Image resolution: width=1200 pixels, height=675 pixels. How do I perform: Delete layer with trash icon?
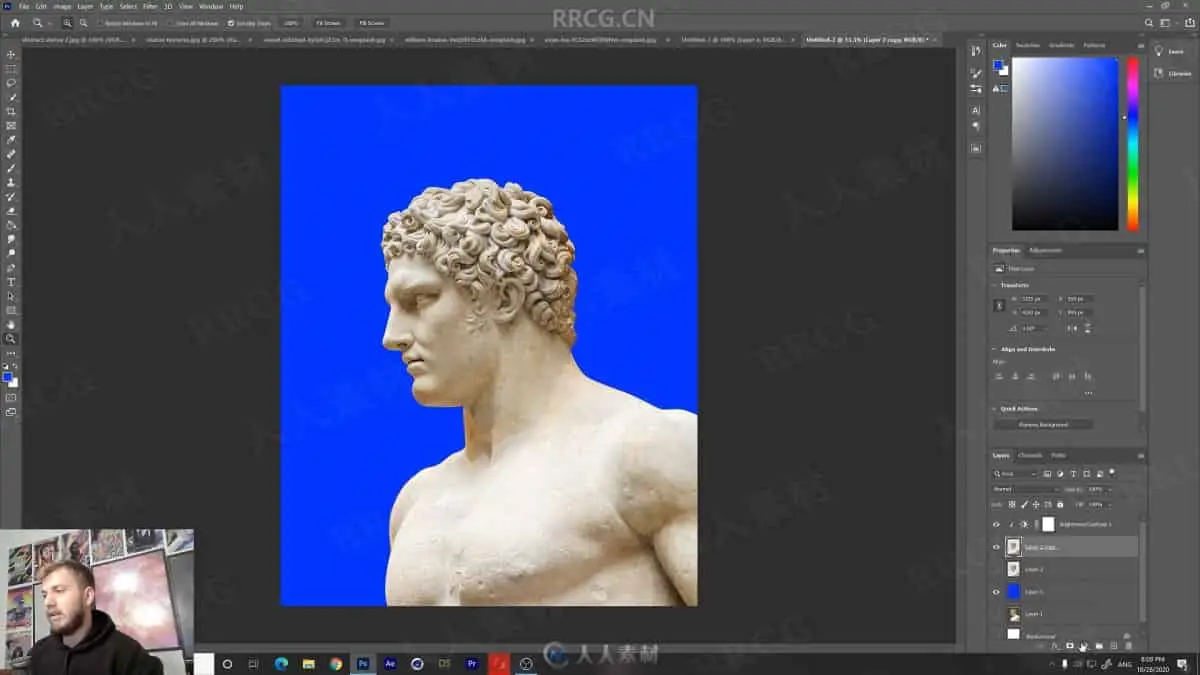(x=1128, y=646)
